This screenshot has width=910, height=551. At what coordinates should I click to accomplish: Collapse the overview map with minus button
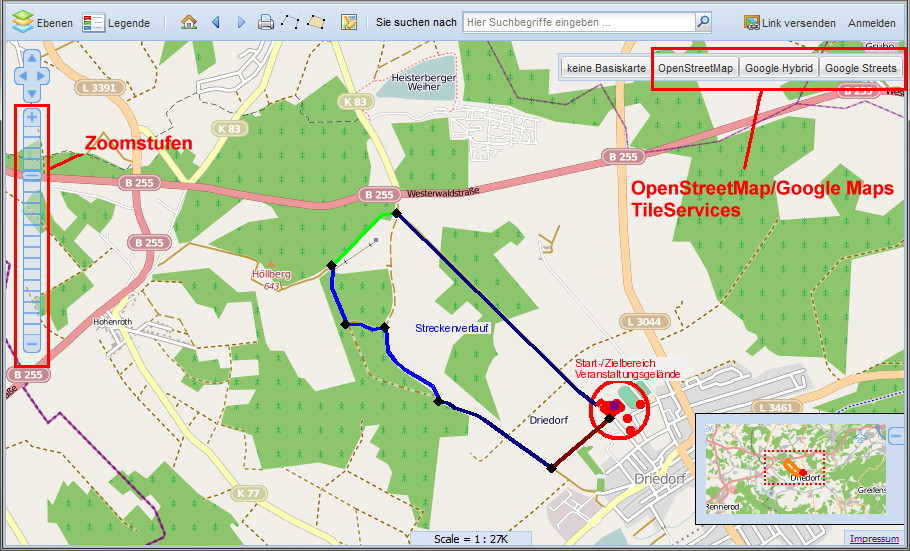point(896,436)
